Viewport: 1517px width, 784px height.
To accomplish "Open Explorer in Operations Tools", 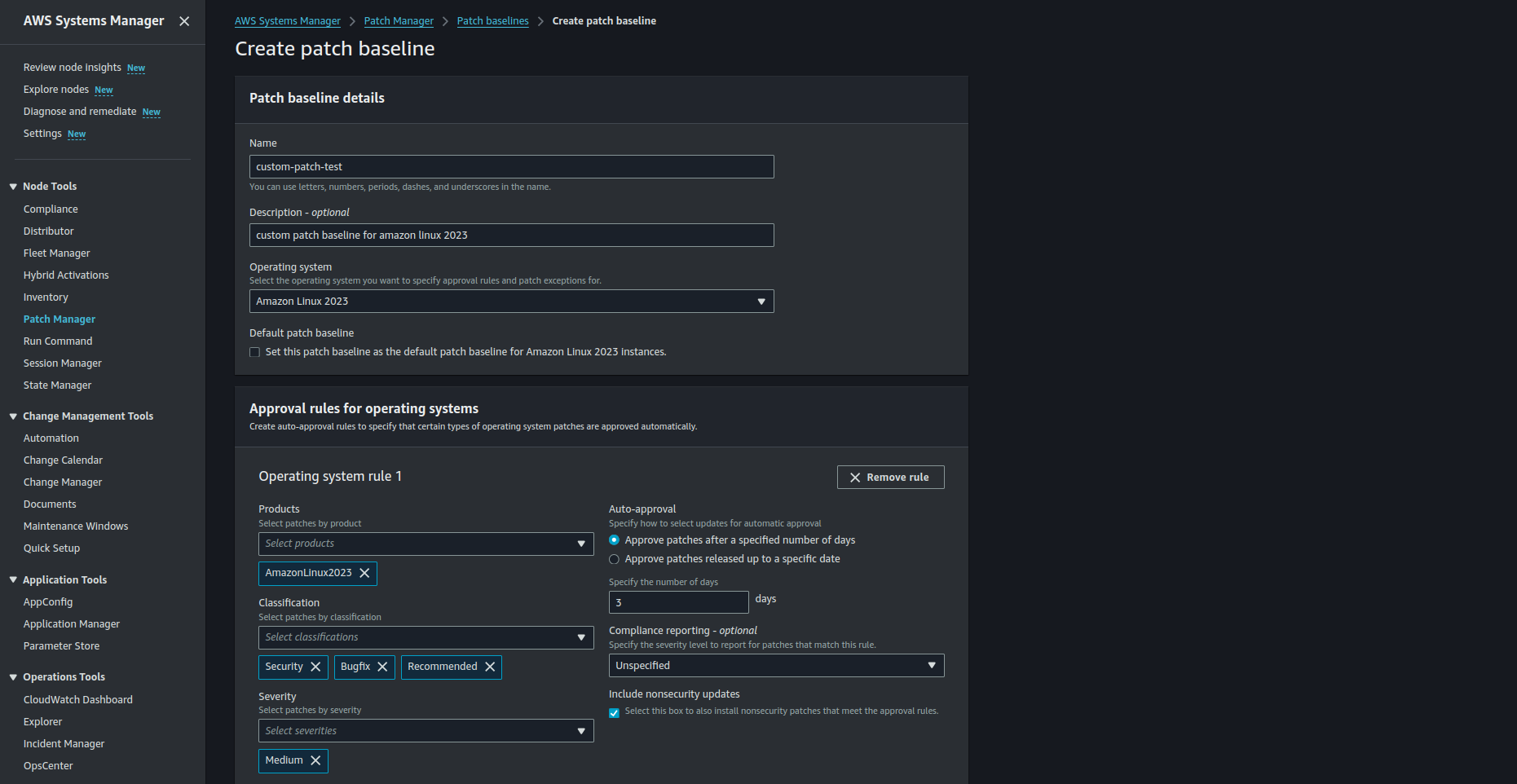I will [42, 722].
